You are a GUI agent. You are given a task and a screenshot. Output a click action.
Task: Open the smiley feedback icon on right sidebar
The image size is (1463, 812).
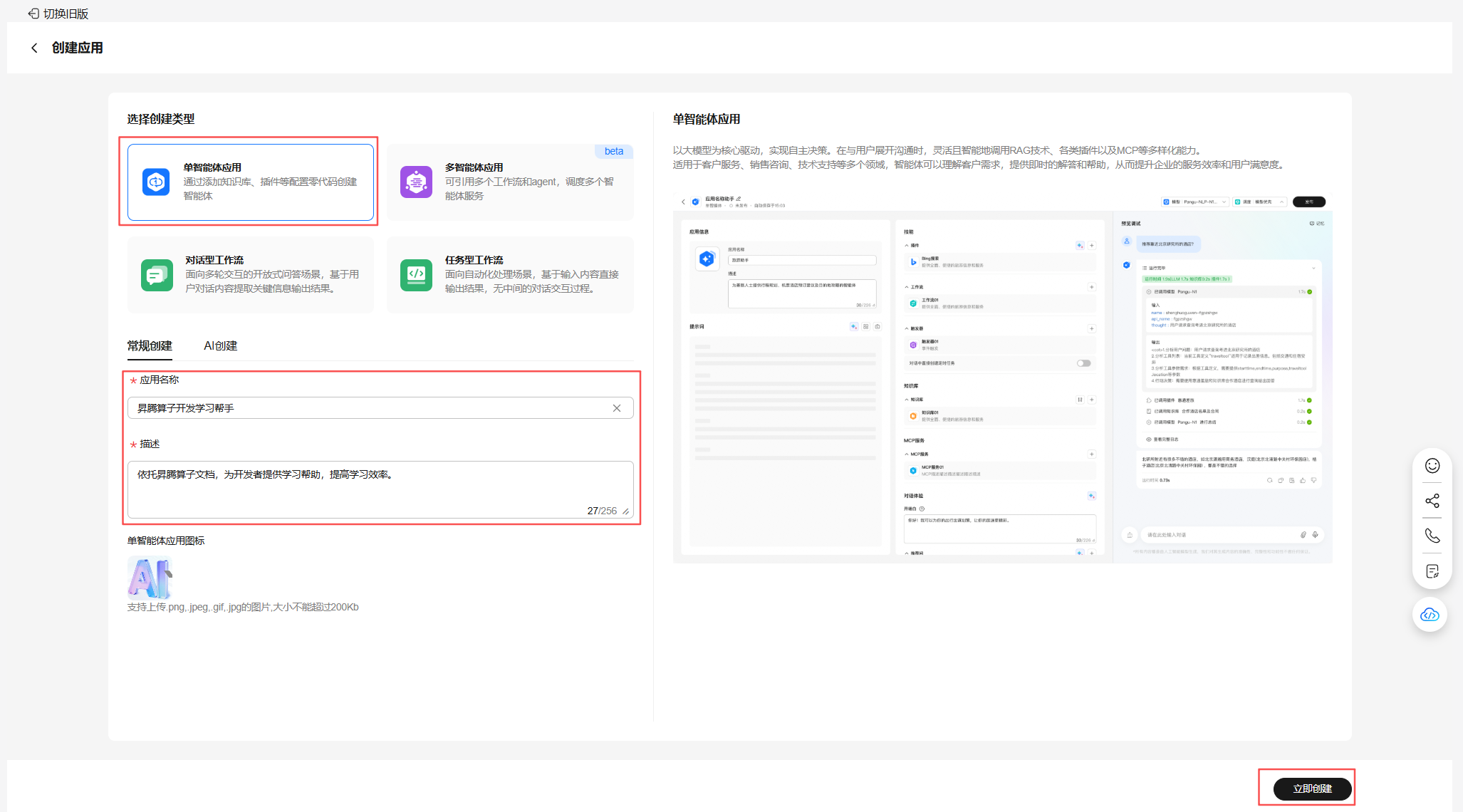coord(1432,466)
